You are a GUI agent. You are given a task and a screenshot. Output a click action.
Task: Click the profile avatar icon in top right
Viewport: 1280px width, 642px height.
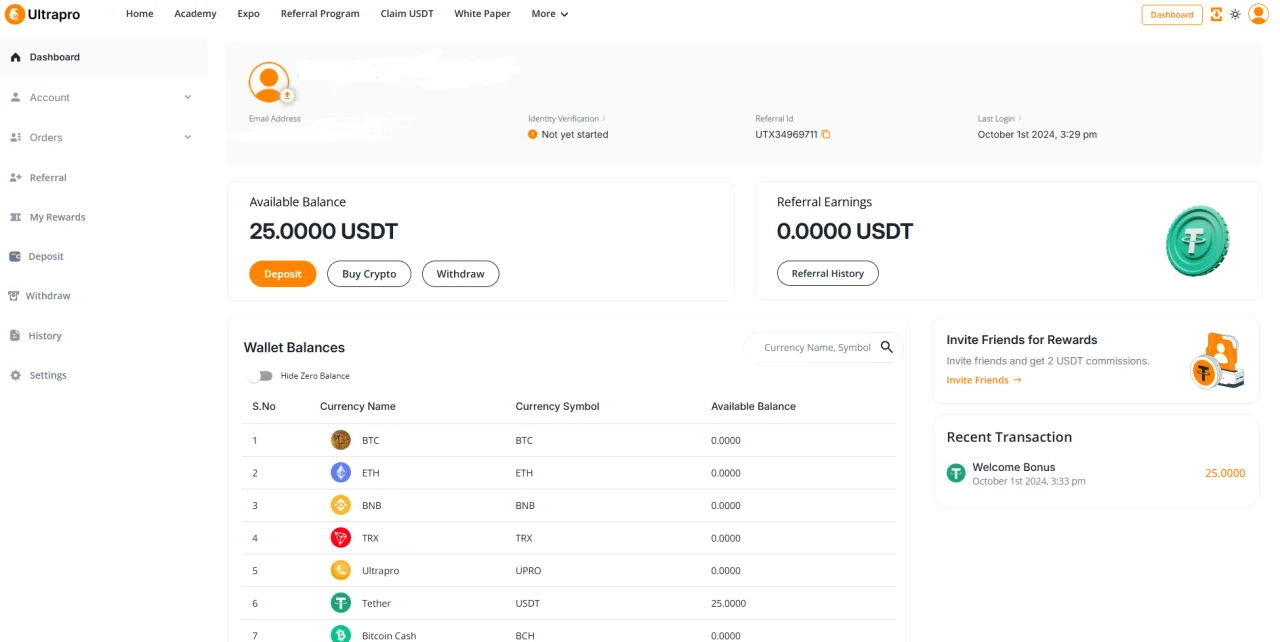[1258, 14]
